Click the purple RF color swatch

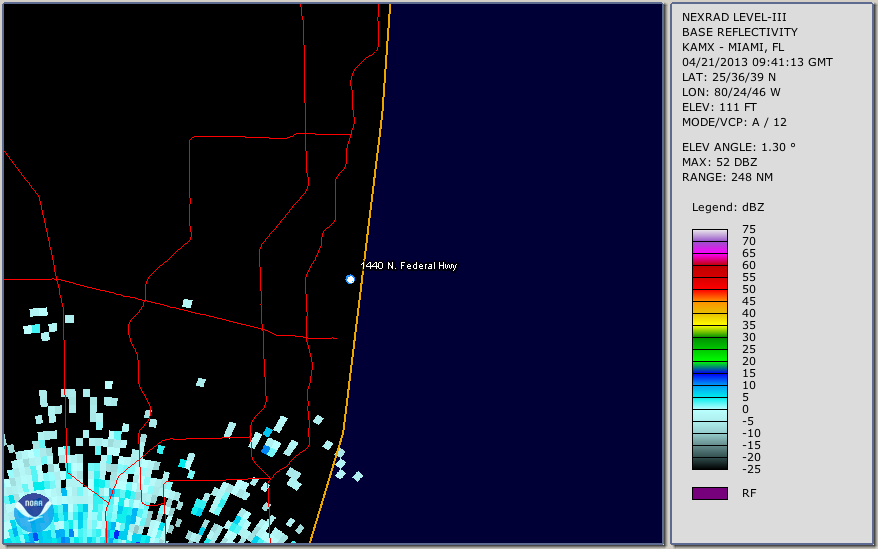click(709, 493)
